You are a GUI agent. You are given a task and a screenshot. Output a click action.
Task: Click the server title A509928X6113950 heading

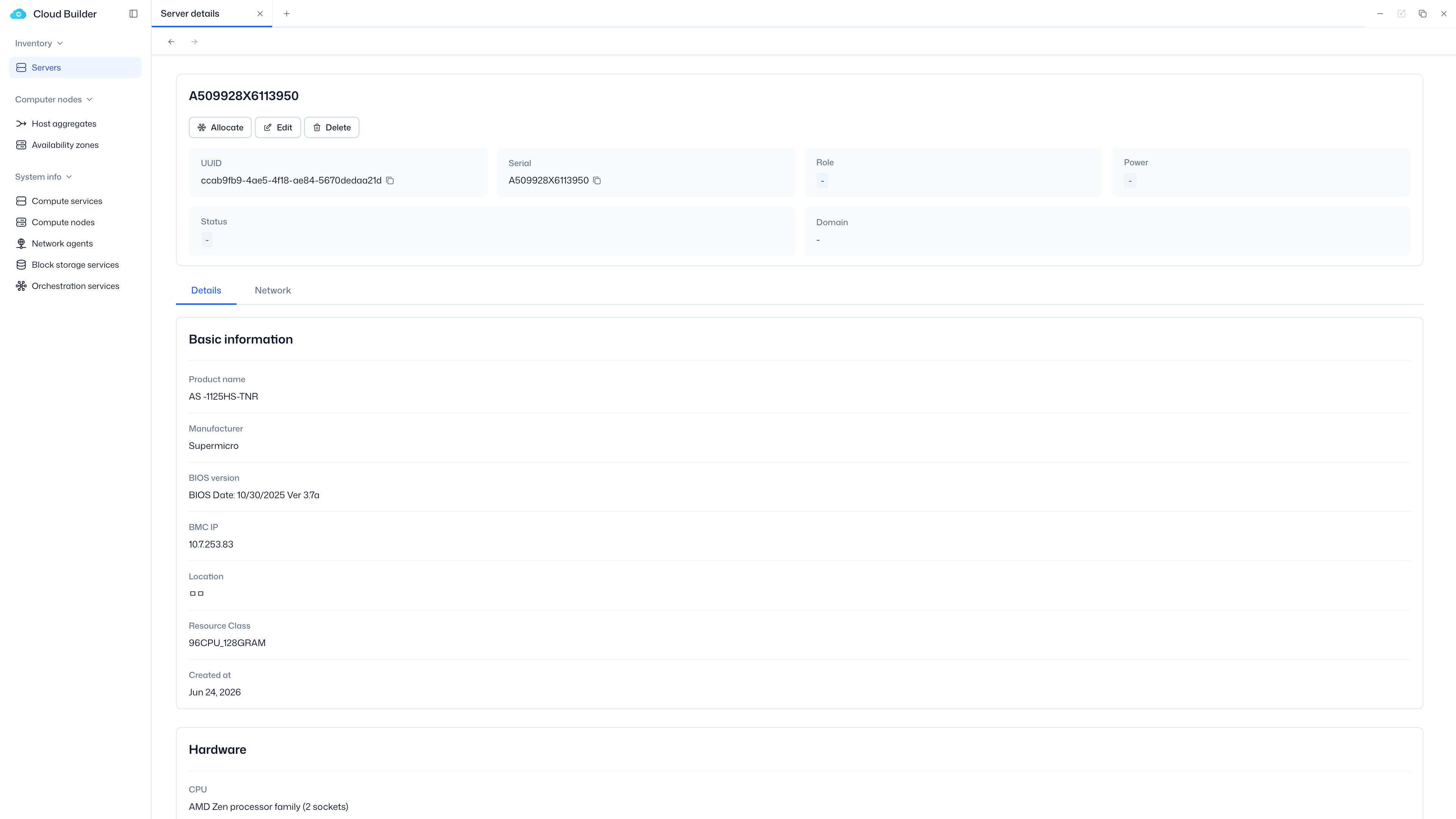coord(243,96)
